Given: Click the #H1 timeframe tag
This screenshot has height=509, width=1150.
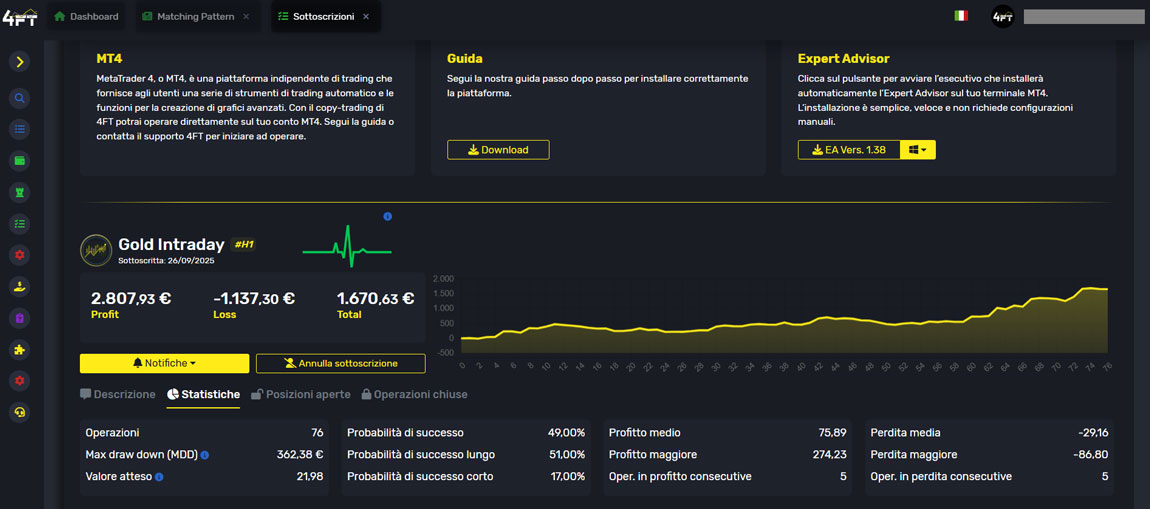Looking at the screenshot, I should [x=244, y=244].
